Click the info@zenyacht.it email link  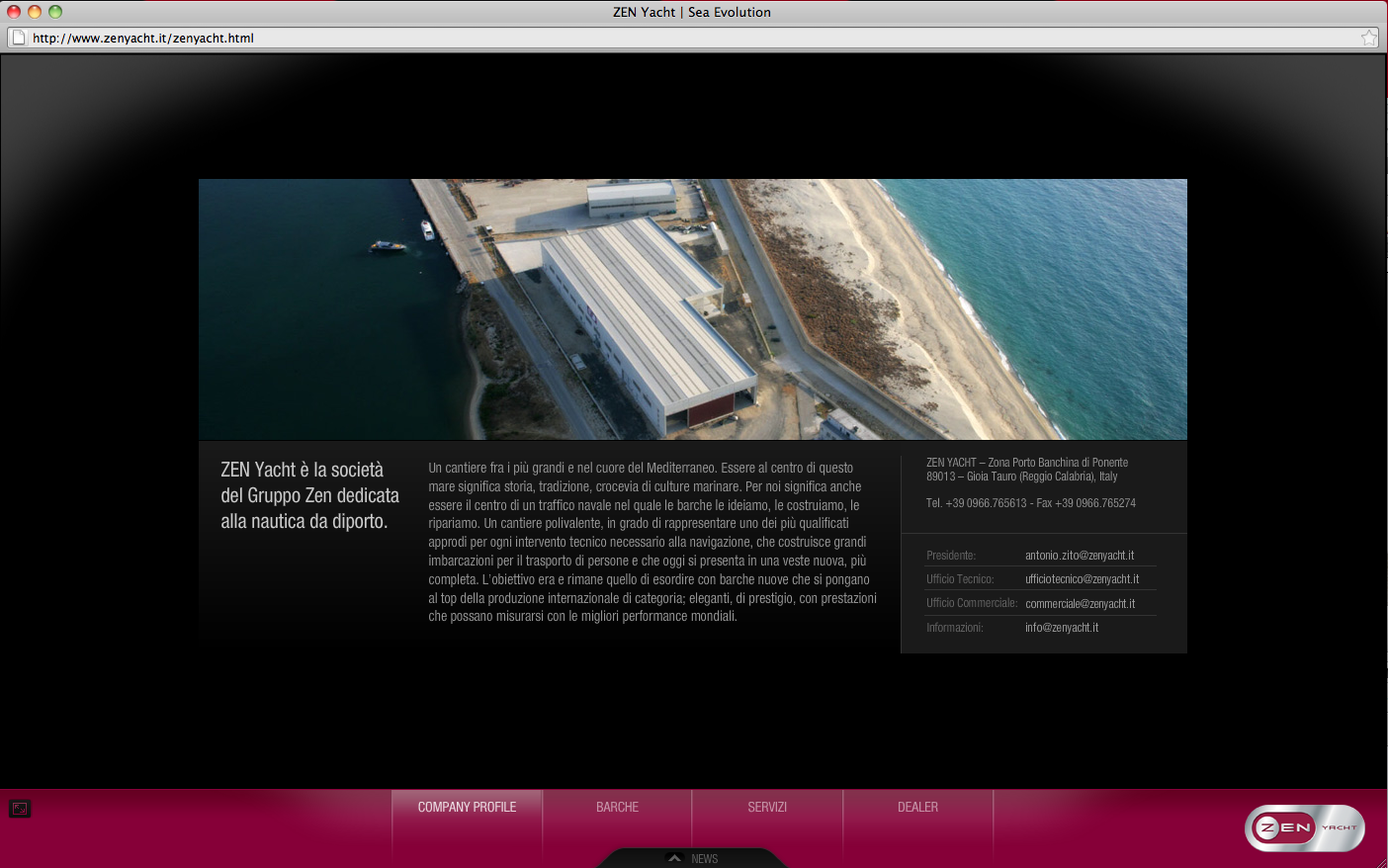pyautogui.click(x=1062, y=627)
